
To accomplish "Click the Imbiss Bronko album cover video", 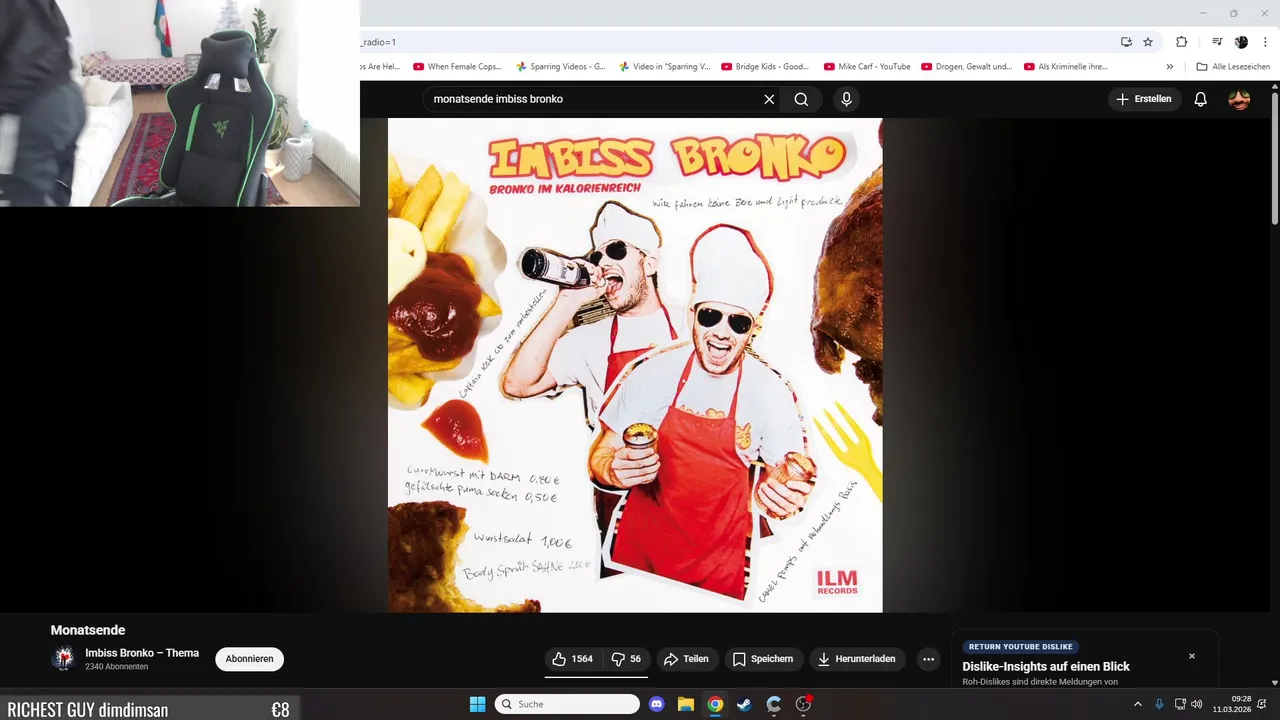I will [635, 365].
